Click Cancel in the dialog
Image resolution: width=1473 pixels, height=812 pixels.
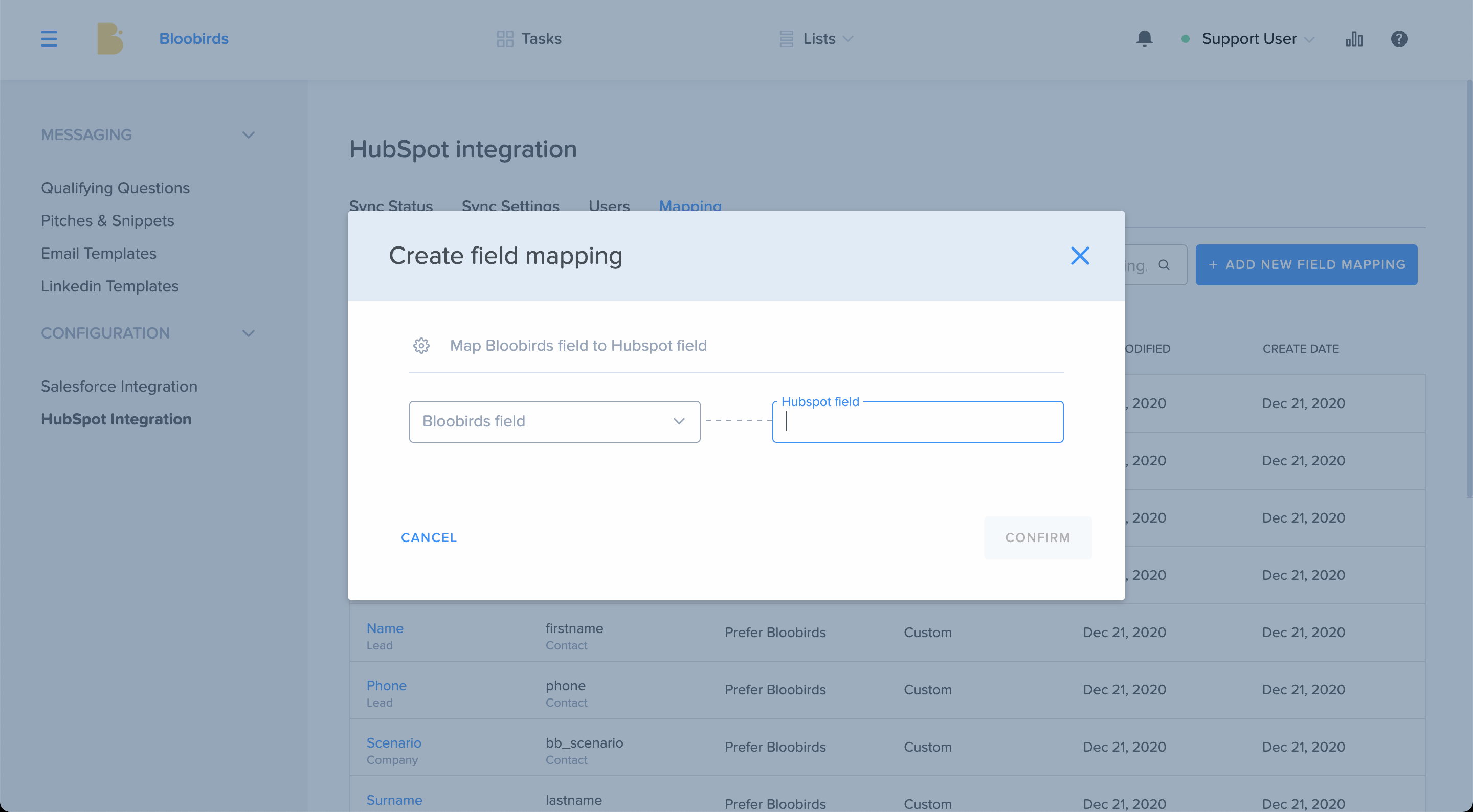(x=429, y=537)
